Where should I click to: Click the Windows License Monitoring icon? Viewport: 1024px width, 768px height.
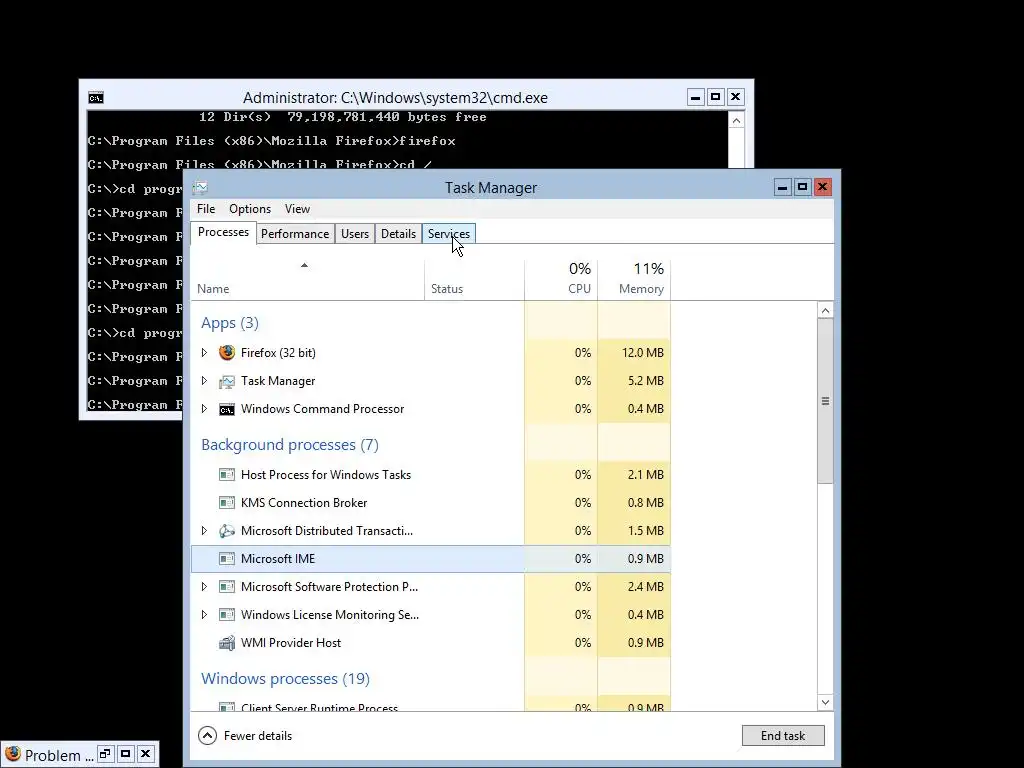click(x=227, y=615)
